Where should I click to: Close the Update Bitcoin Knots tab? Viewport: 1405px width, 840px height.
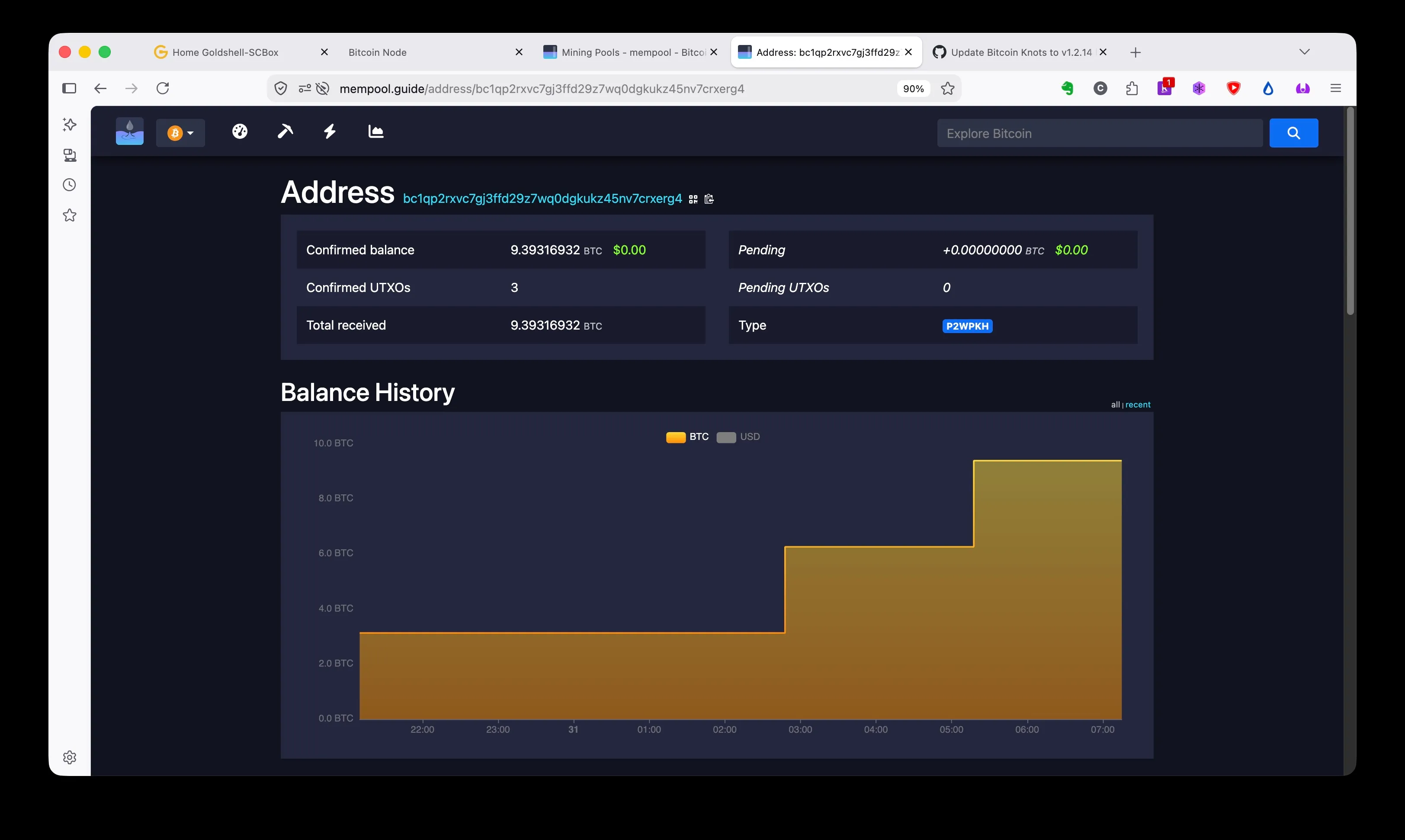[1103, 52]
